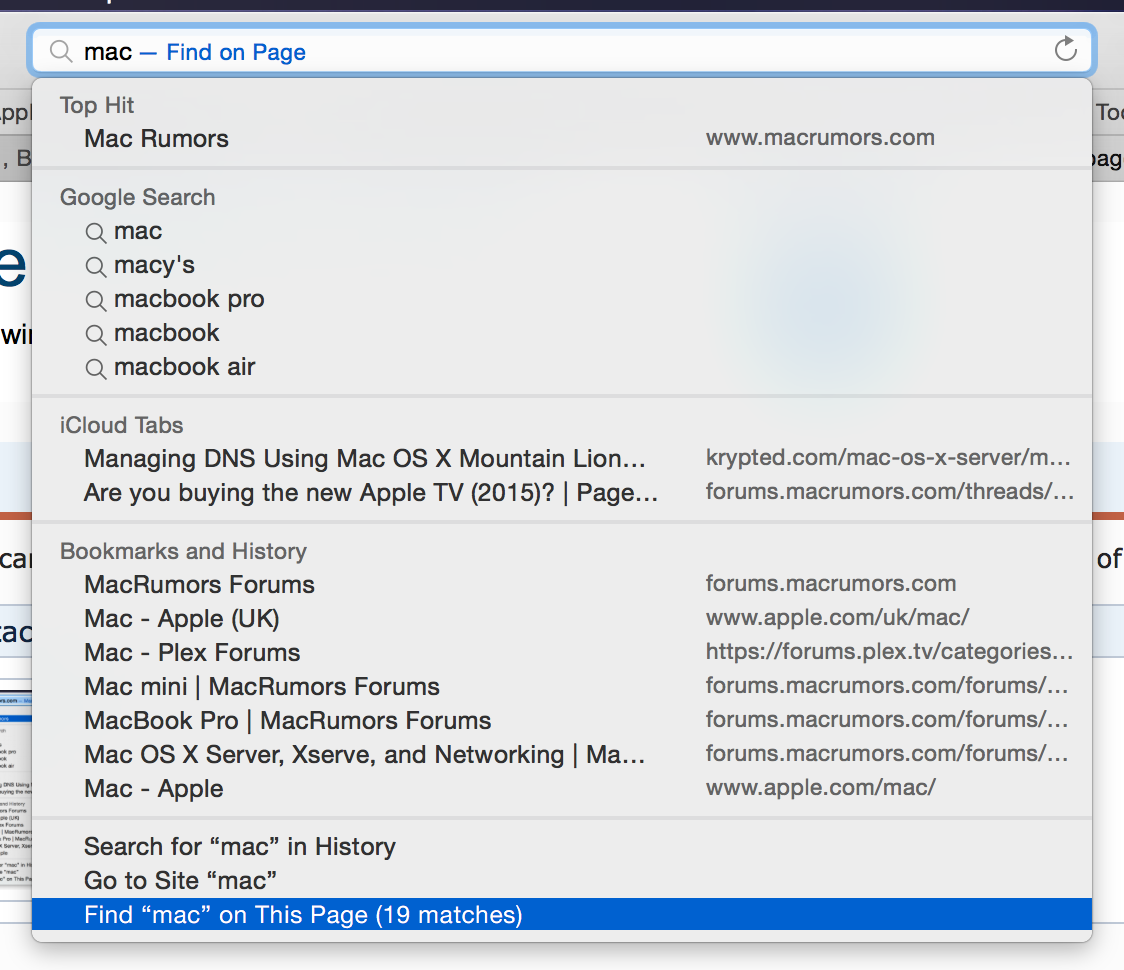Click the search icon beside 'macbook pro'
Image resolution: width=1124 pixels, height=970 pixels.
95,300
